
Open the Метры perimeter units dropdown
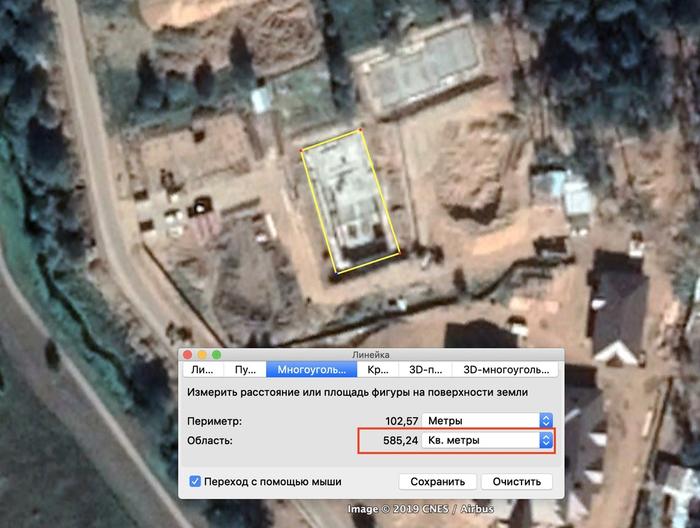tap(487, 421)
